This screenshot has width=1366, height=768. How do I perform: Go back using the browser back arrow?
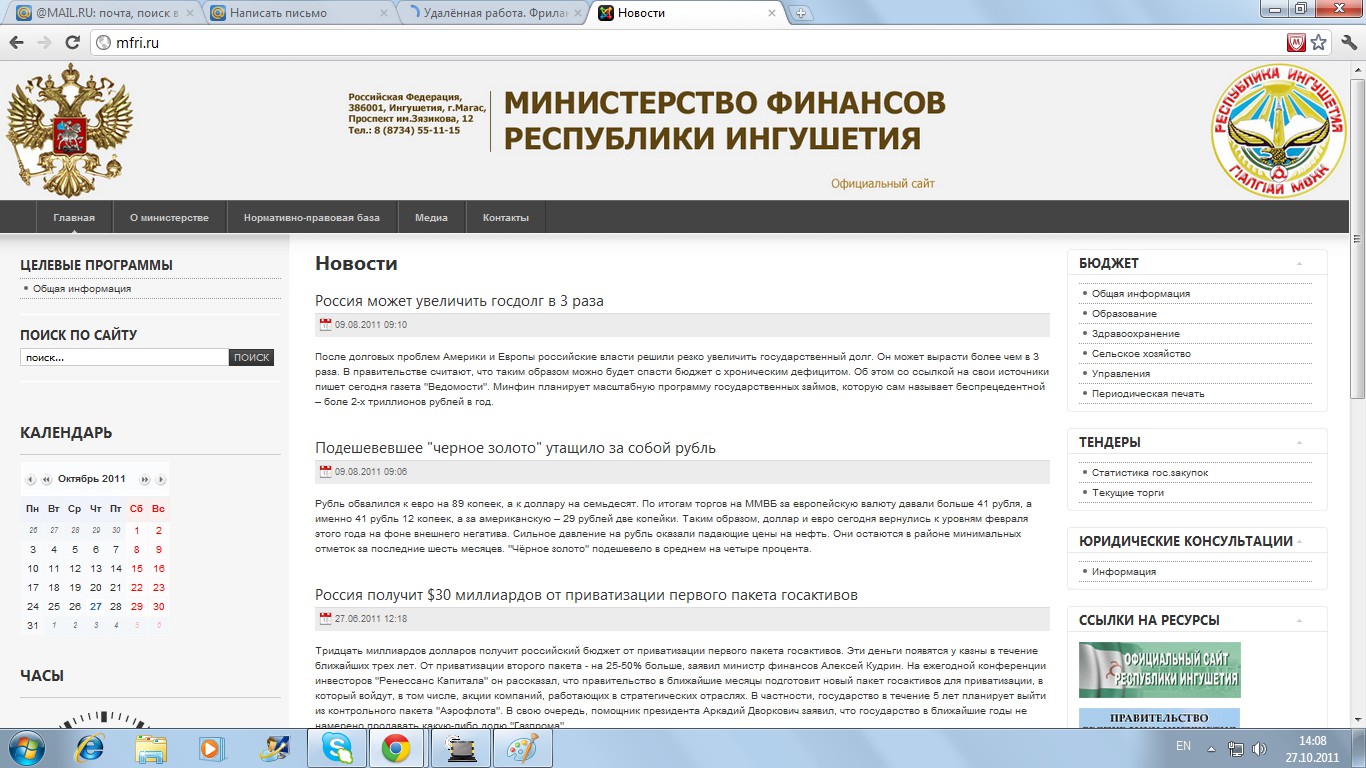(17, 43)
